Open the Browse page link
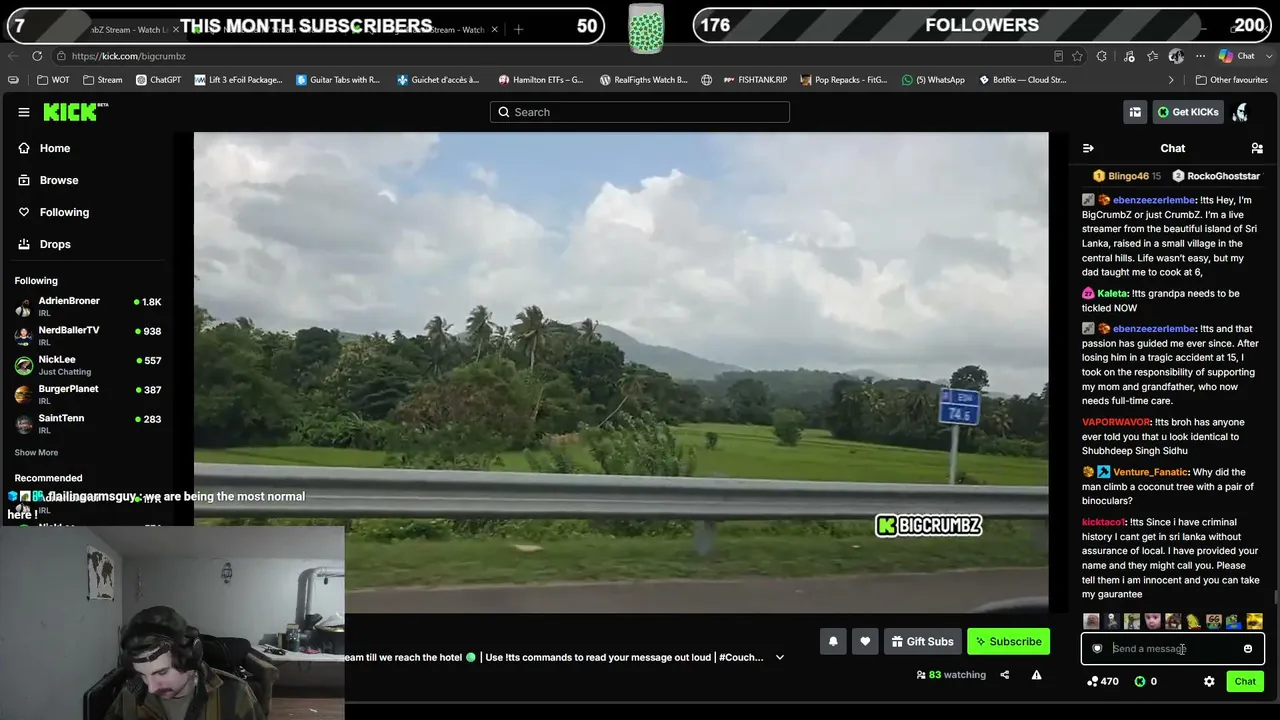Viewport: 1280px width, 720px height. point(59,180)
